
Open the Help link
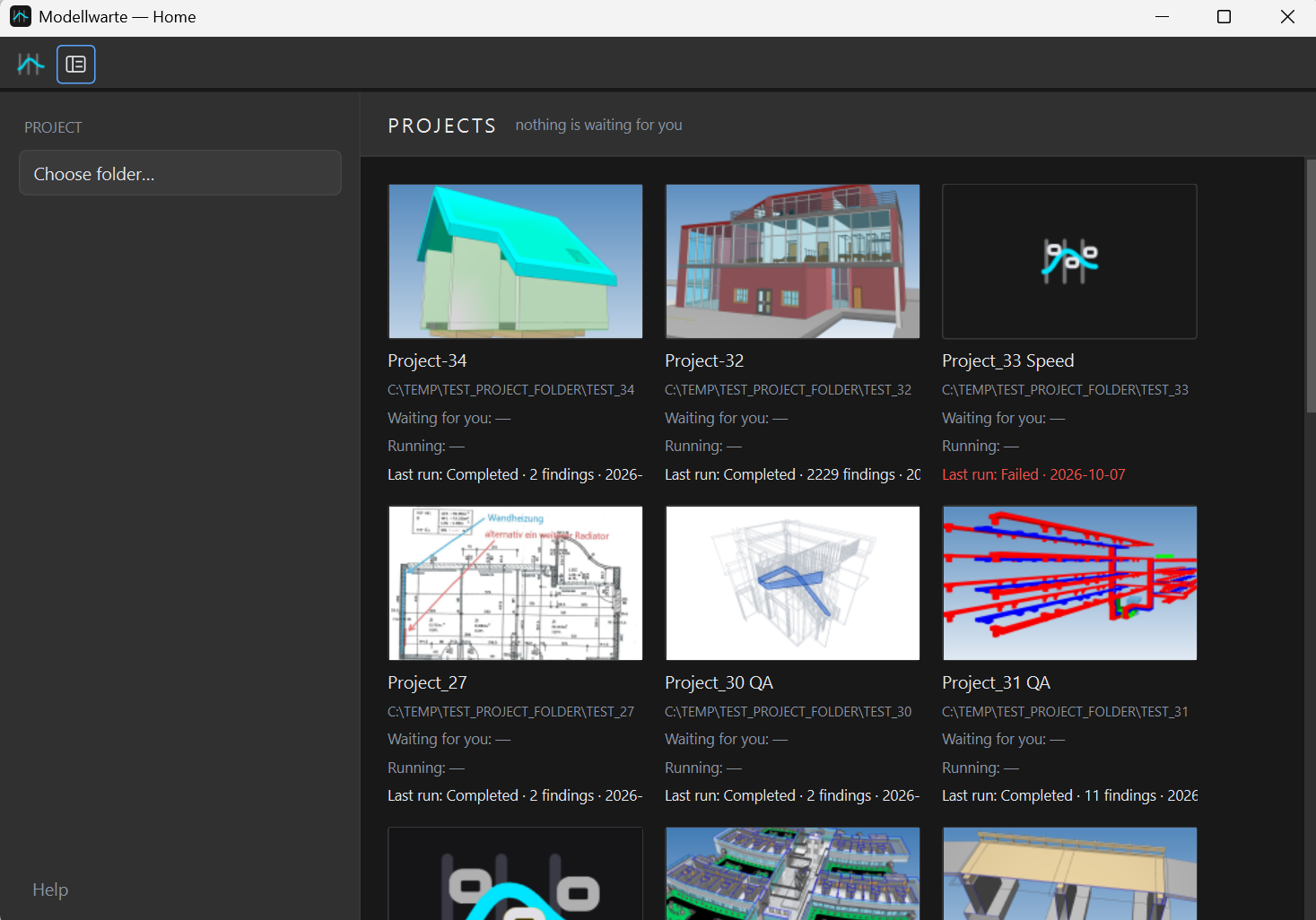coord(50,890)
